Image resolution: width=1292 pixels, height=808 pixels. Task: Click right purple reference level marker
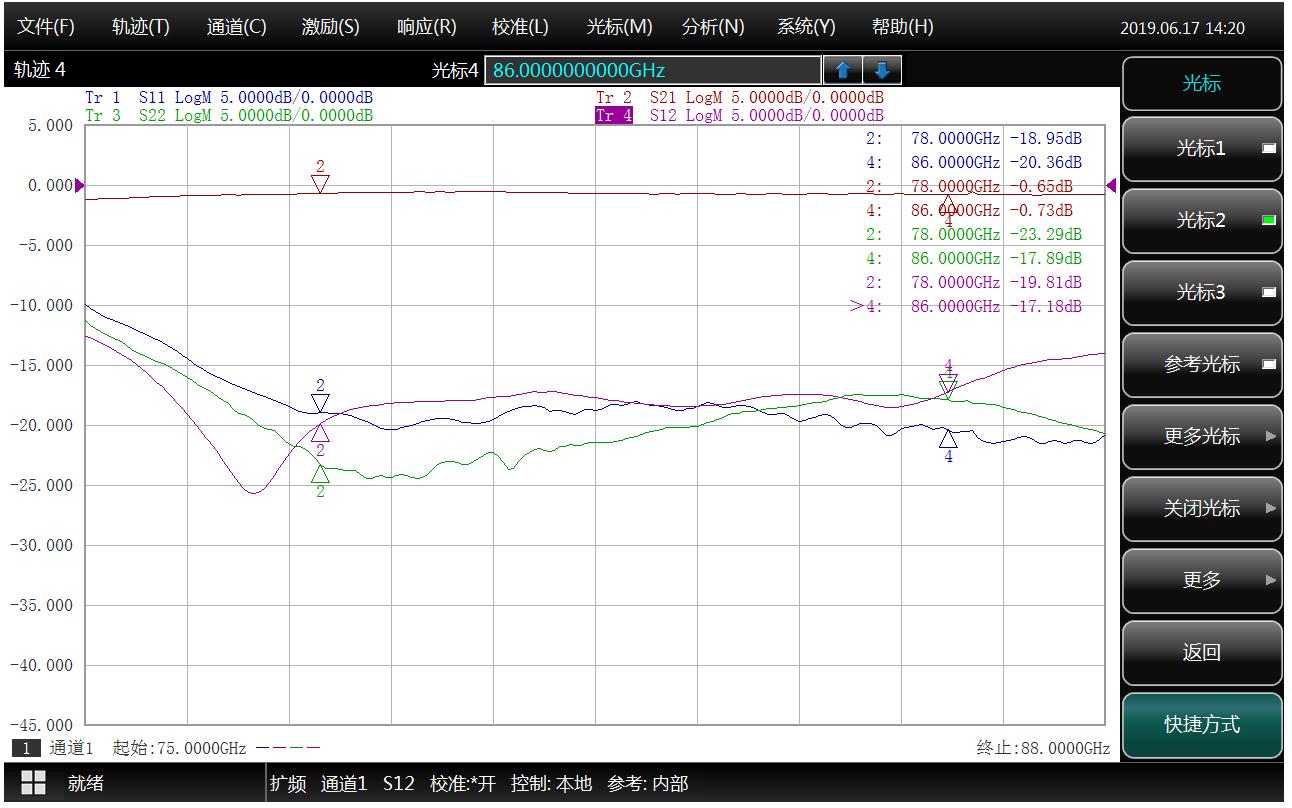click(1111, 185)
